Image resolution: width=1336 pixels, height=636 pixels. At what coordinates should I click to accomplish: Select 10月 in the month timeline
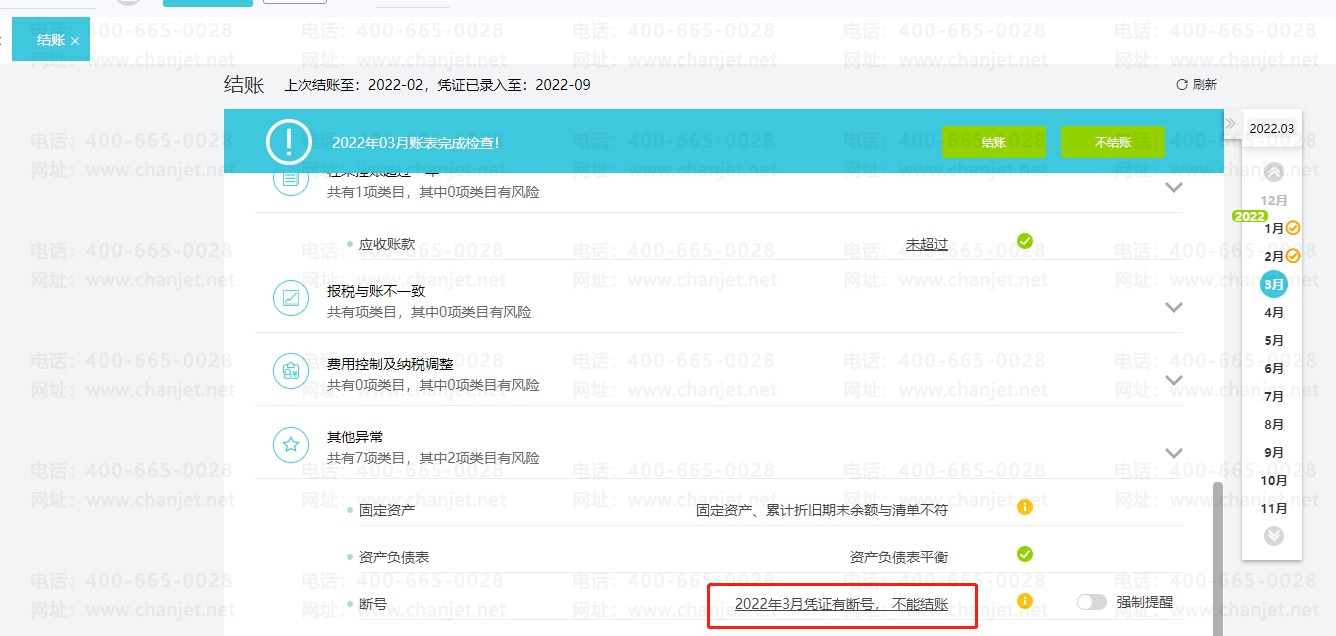point(1274,480)
